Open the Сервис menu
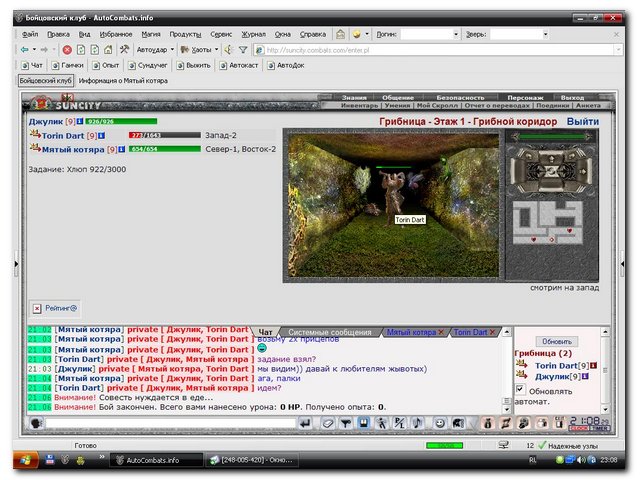The image size is (640, 480). point(221,34)
